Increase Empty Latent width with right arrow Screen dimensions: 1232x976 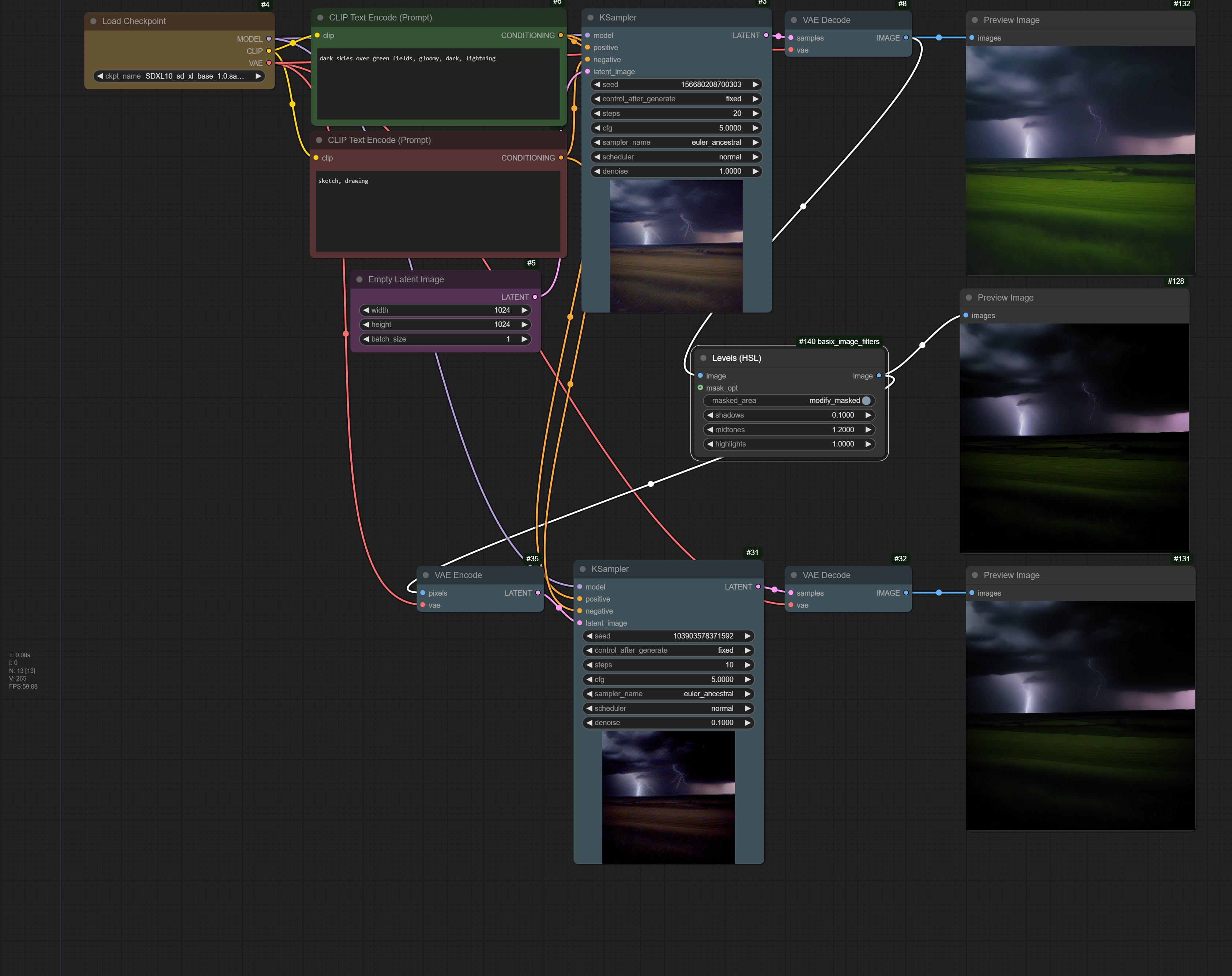524,310
